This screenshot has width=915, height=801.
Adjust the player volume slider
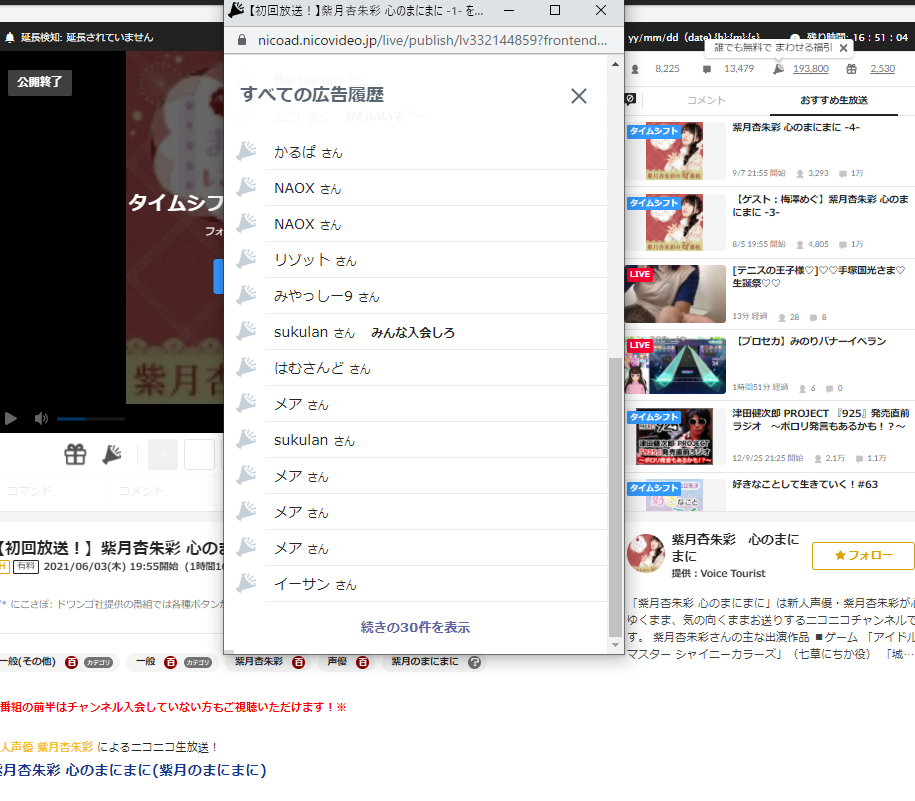tap(90, 418)
